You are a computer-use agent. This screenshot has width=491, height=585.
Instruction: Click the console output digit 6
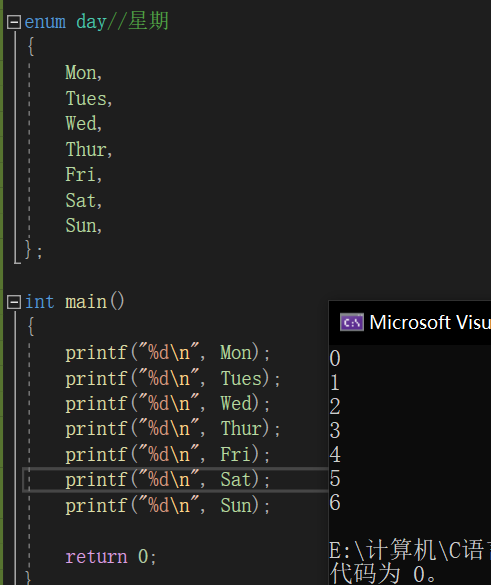pyautogui.click(x=335, y=502)
